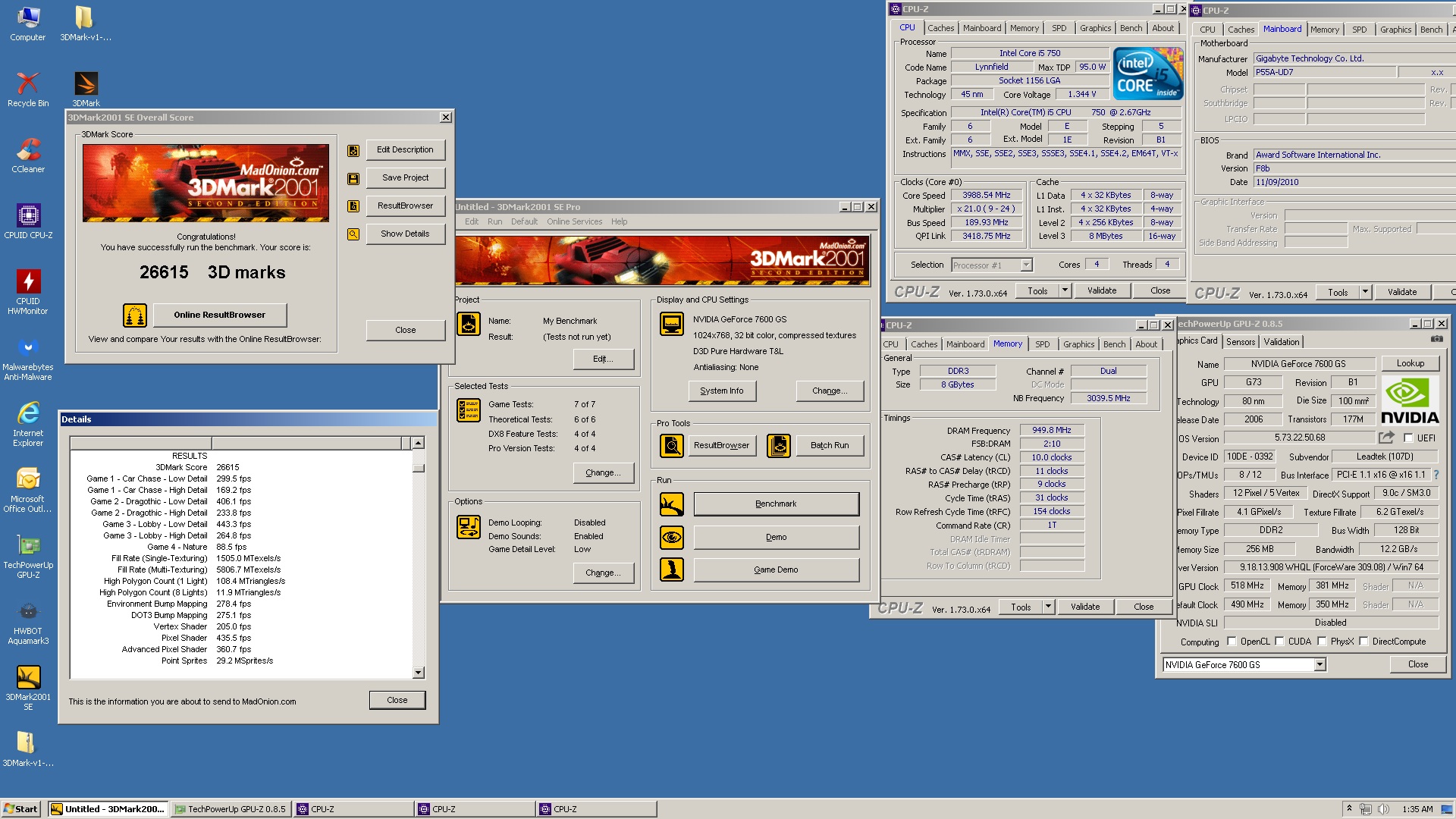Click the Online ResultBrowser icon

click(x=135, y=315)
